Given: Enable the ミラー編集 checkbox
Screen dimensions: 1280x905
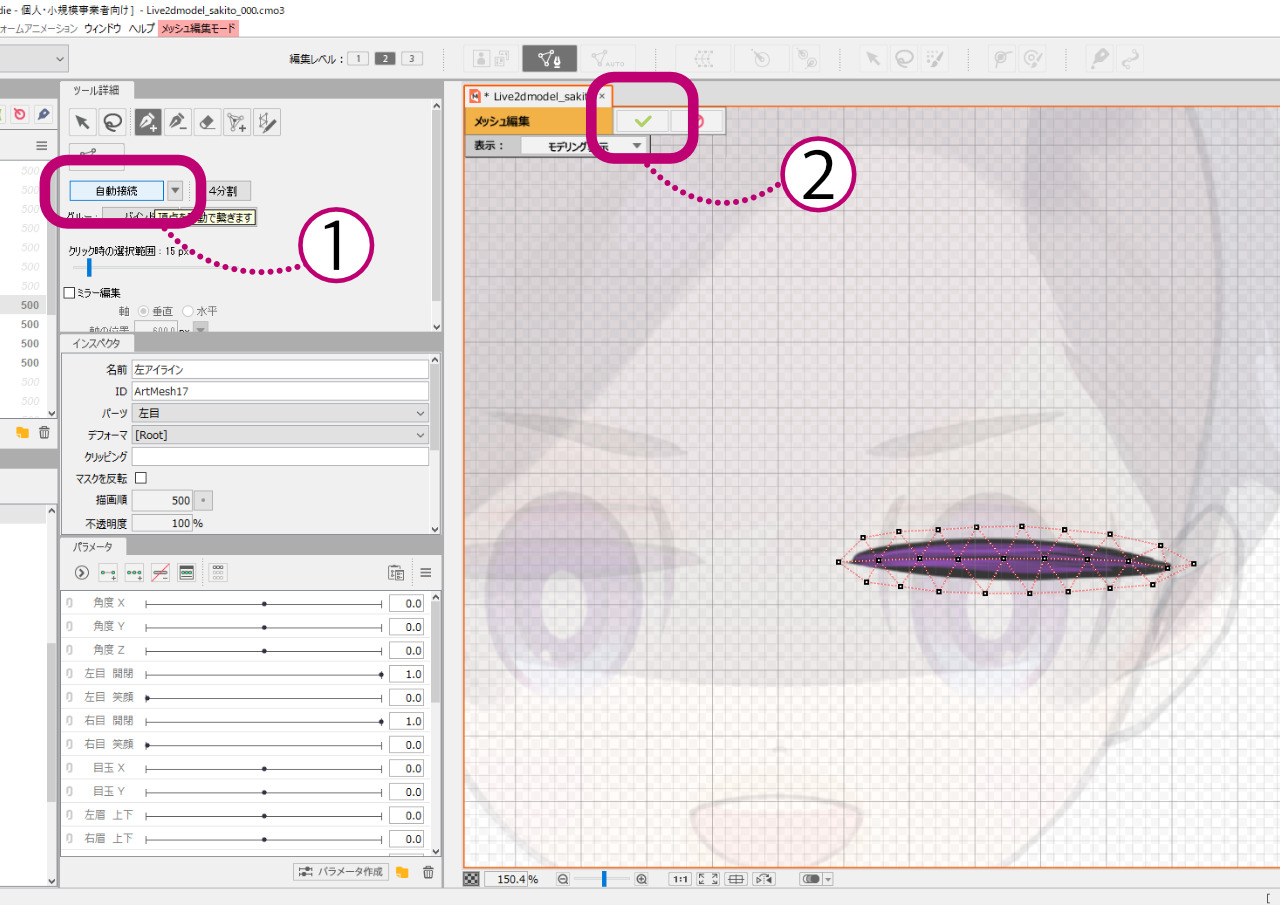Looking at the screenshot, I should click(70, 293).
